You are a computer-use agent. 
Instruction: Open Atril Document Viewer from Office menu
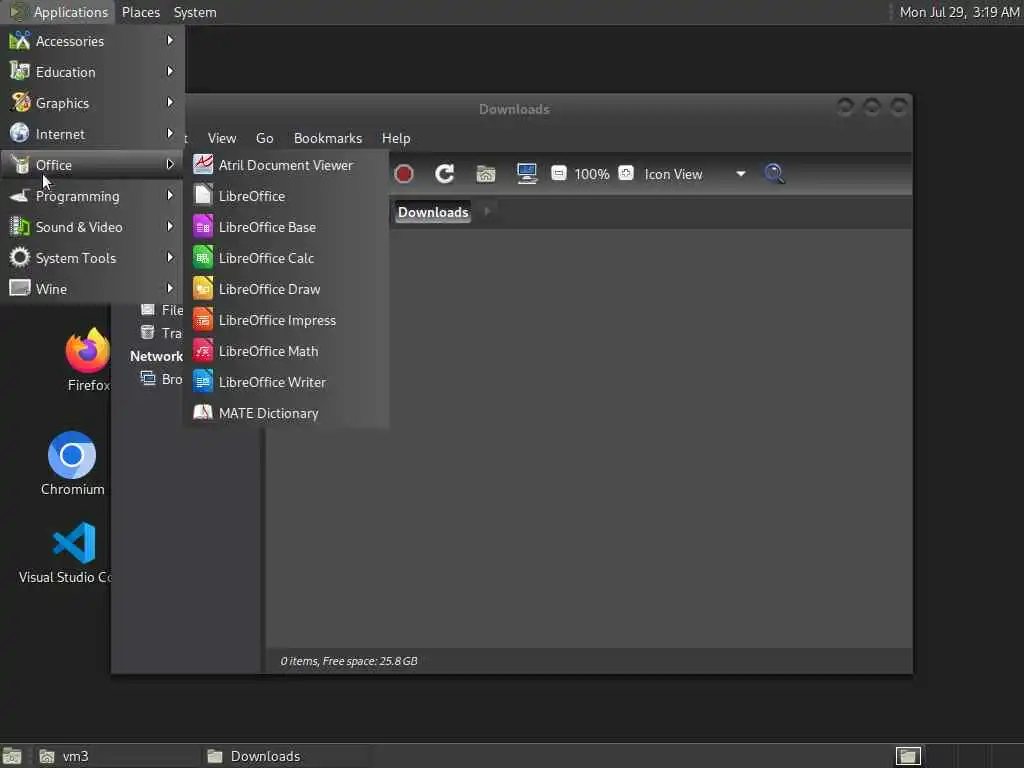click(286, 165)
